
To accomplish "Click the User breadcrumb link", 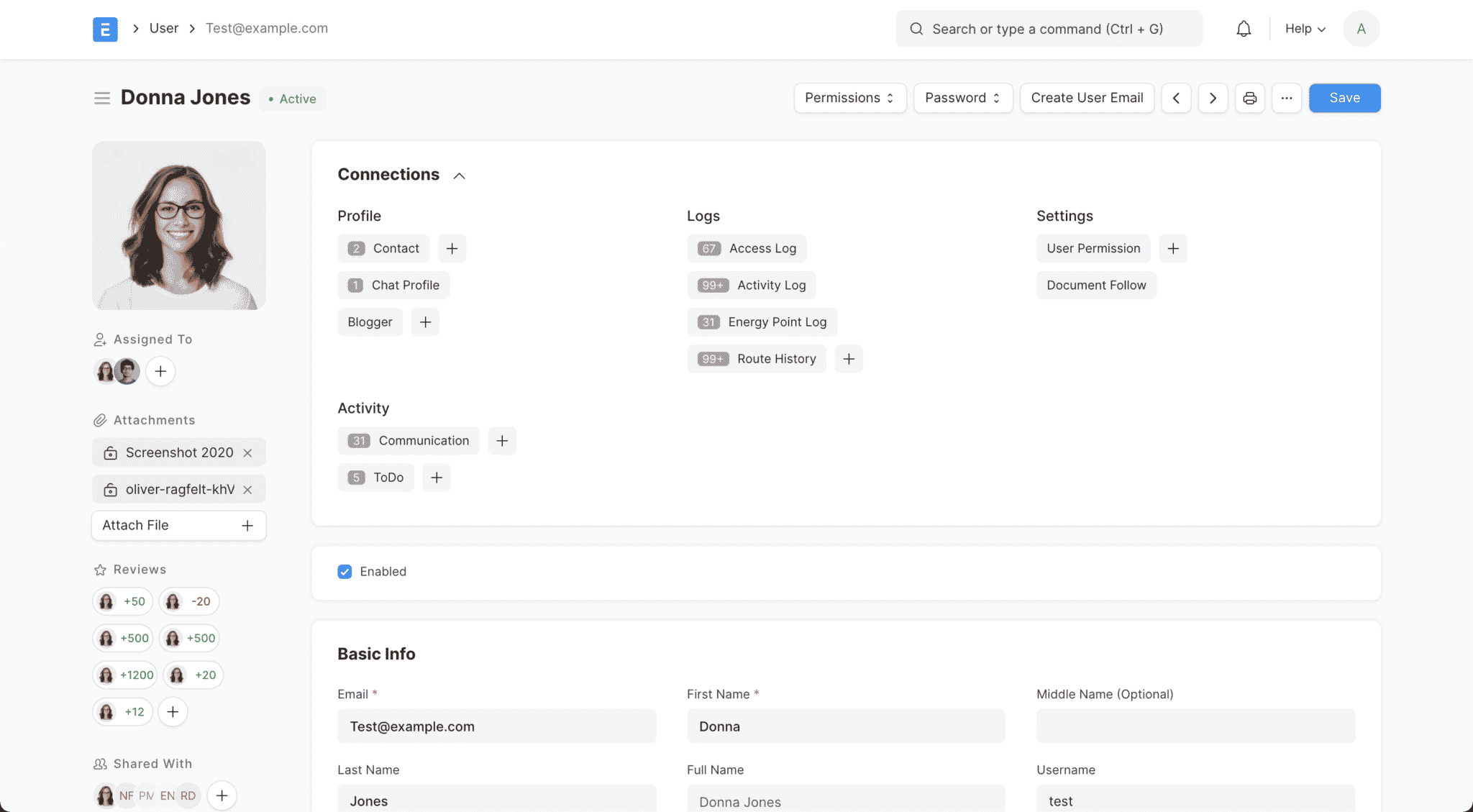I will [163, 28].
